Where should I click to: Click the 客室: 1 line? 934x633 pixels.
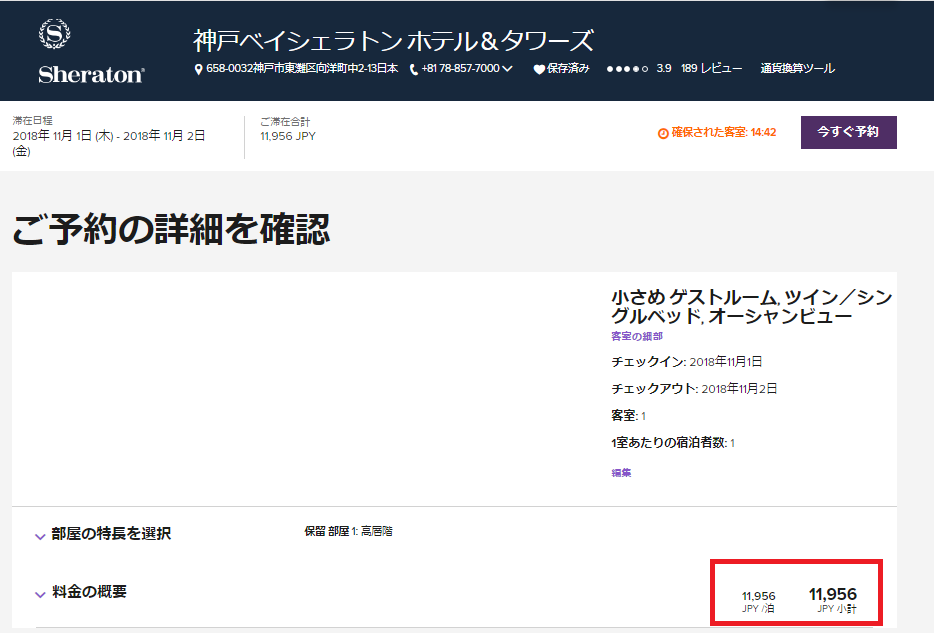coord(628,416)
